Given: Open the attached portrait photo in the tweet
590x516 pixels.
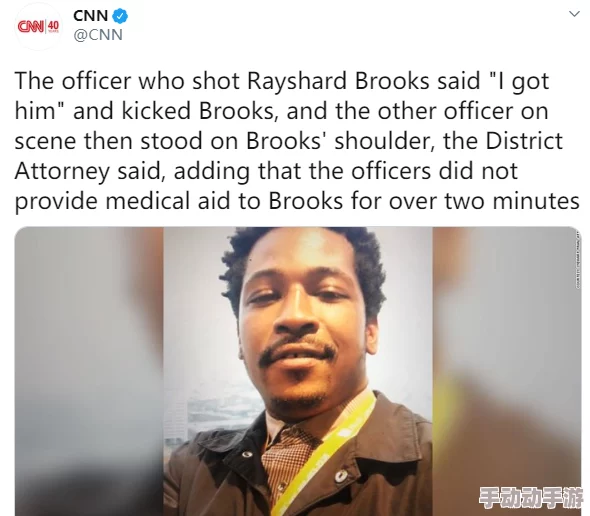Looking at the screenshot, I should click(298, 371).
